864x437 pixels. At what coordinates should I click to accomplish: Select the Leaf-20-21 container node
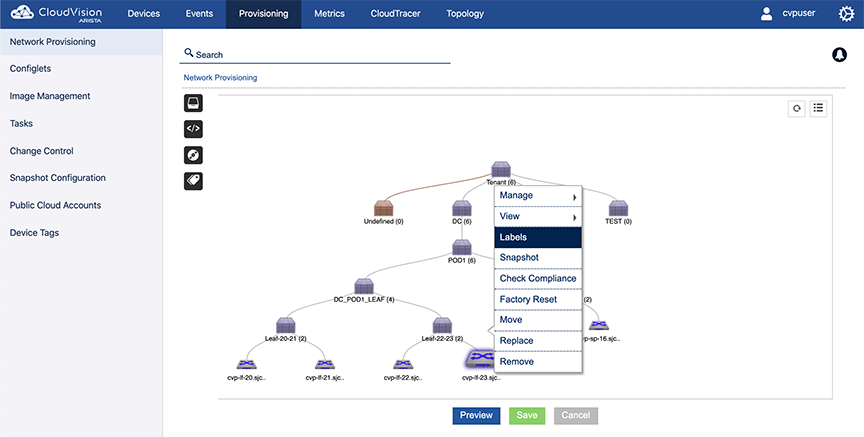286,326
